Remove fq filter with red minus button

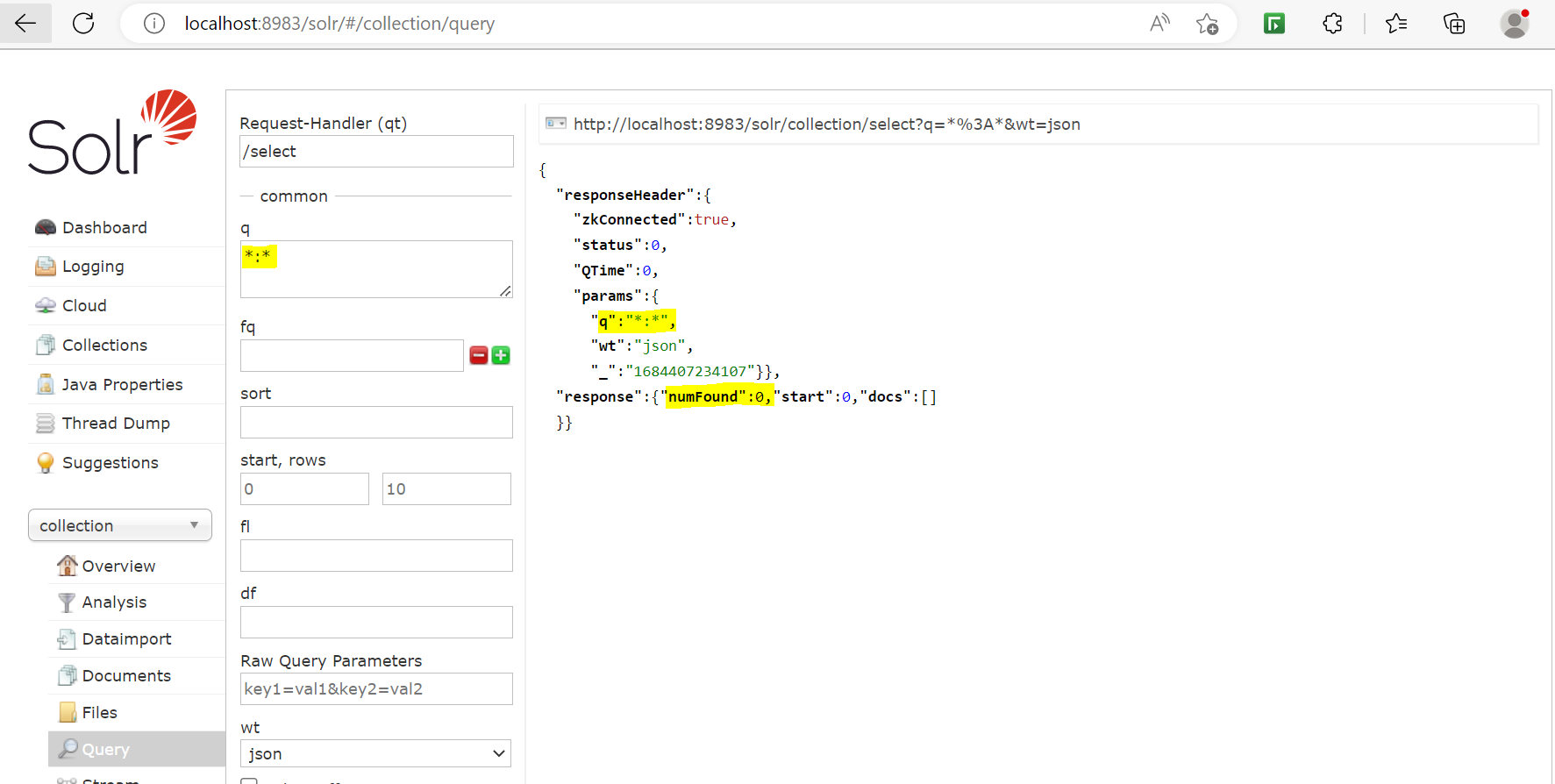coord(479,355)
